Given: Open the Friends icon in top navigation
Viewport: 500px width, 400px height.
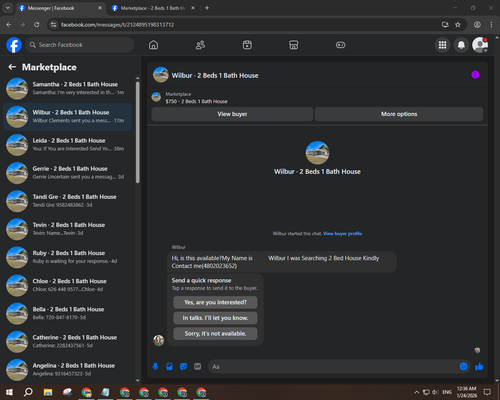Looking at the screenshot, I should click(x=200, y=45).
